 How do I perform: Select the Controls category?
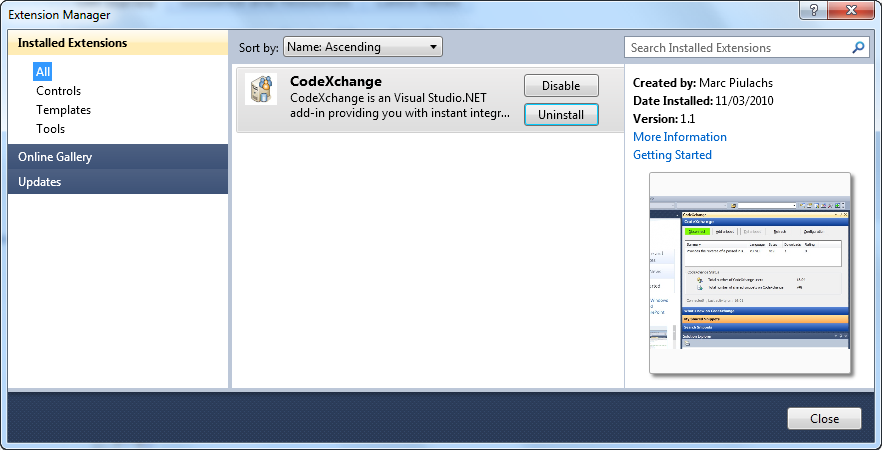click(58, 91)
